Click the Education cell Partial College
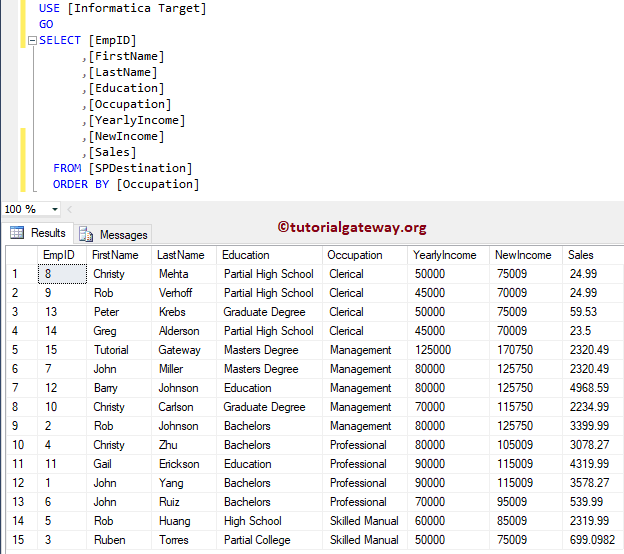 tap(269, 540)
